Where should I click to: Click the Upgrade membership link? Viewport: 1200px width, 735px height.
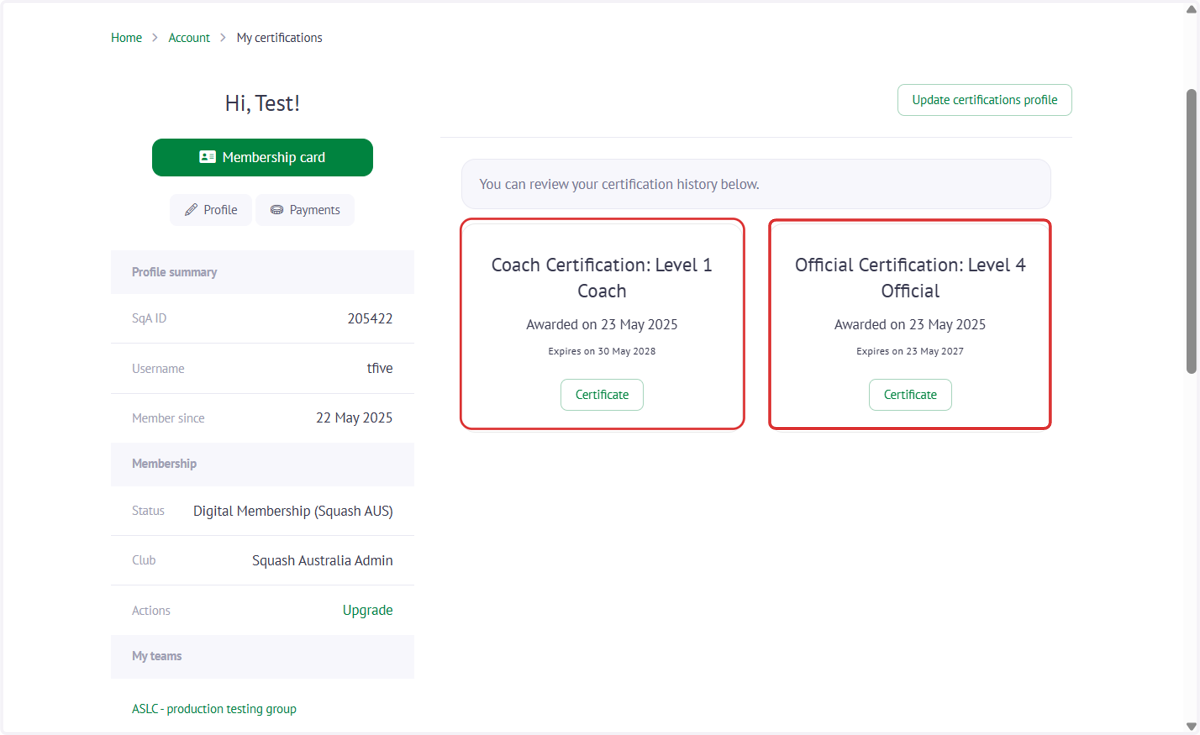[368, 610]
